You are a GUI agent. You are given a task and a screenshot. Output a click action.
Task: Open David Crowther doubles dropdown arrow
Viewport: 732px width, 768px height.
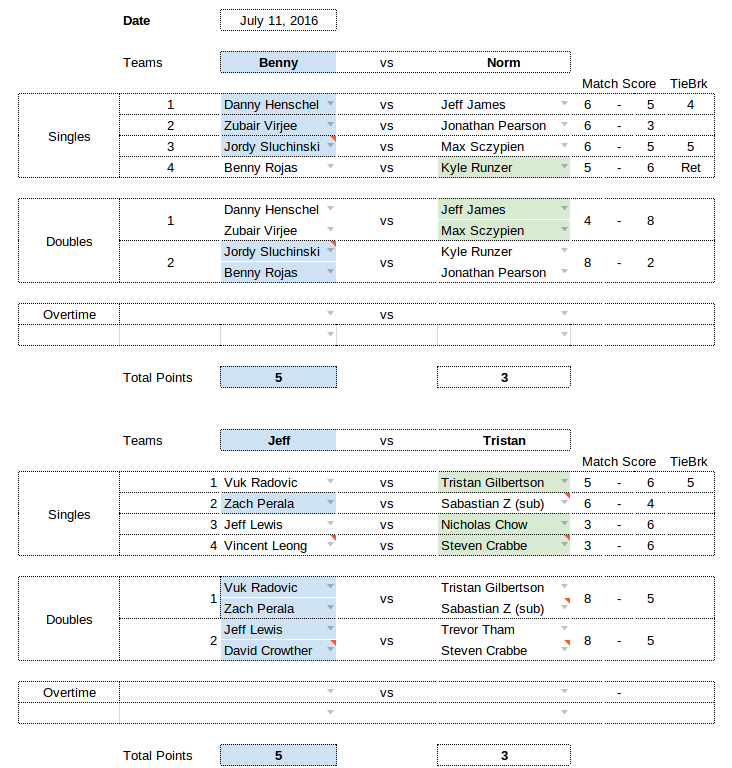(x=330, y=649)
